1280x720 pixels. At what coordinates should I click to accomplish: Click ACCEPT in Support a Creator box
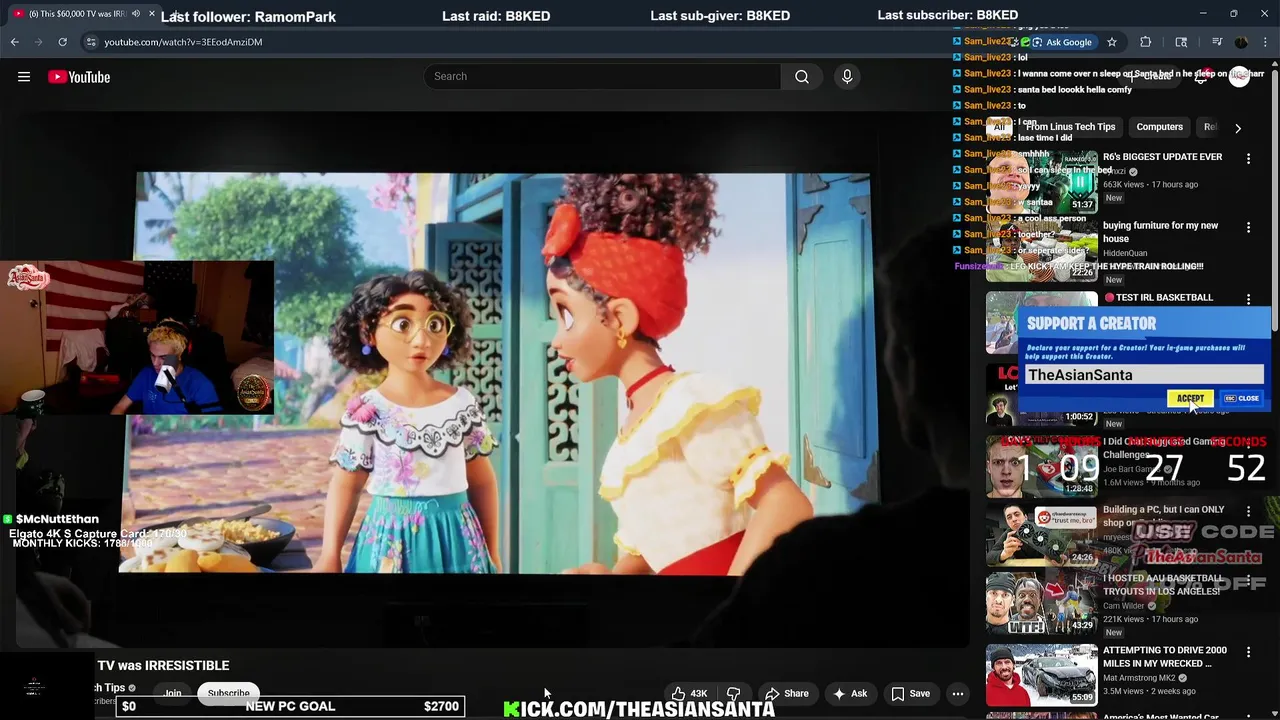point(1190,398)
